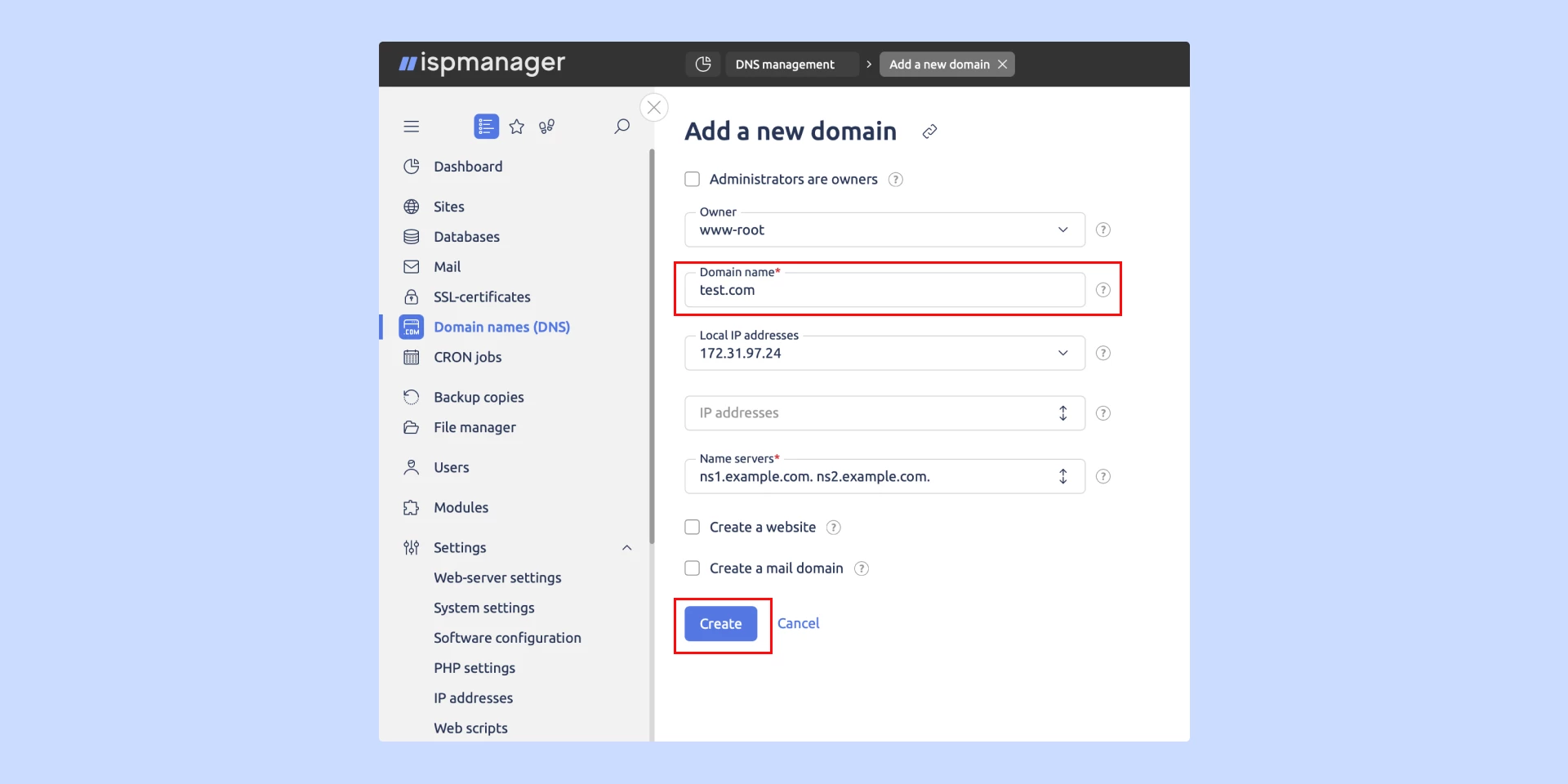
Task: Click the Sites globe icon
Action: tap(412, 207)
